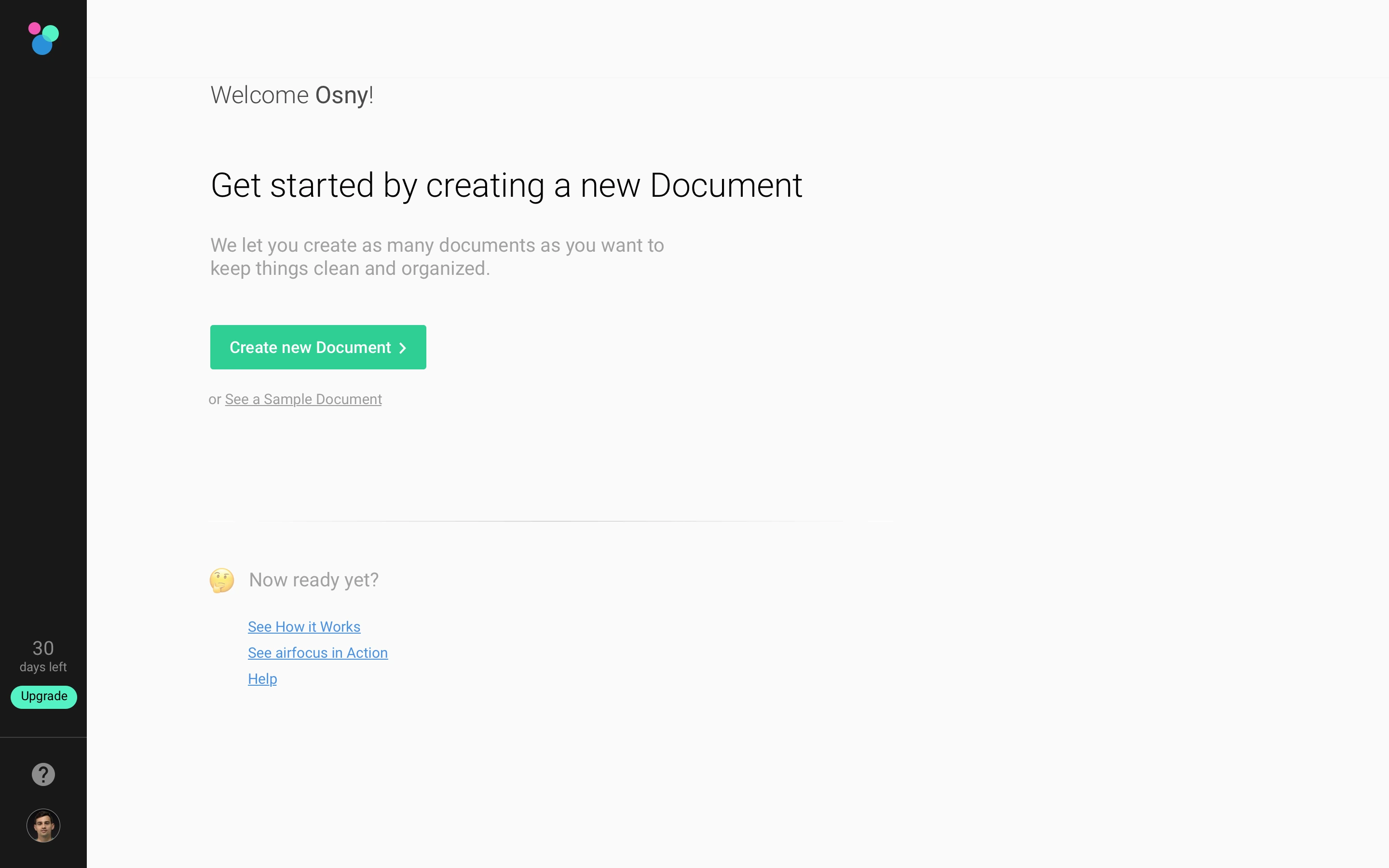Click the horizontal divider line above the emoji
This screenshot has height=868, width=1389.
tap(551, 521)
